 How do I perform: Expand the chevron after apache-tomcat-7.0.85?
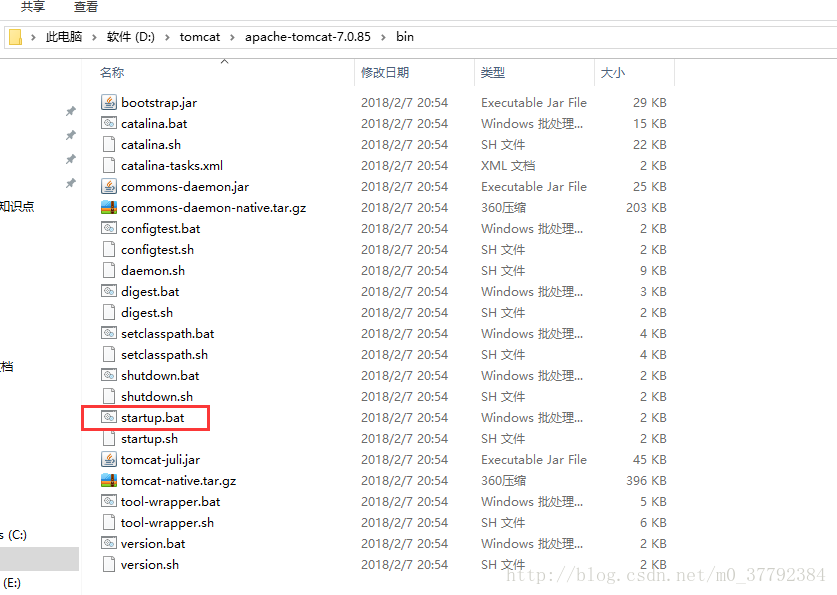383,37
